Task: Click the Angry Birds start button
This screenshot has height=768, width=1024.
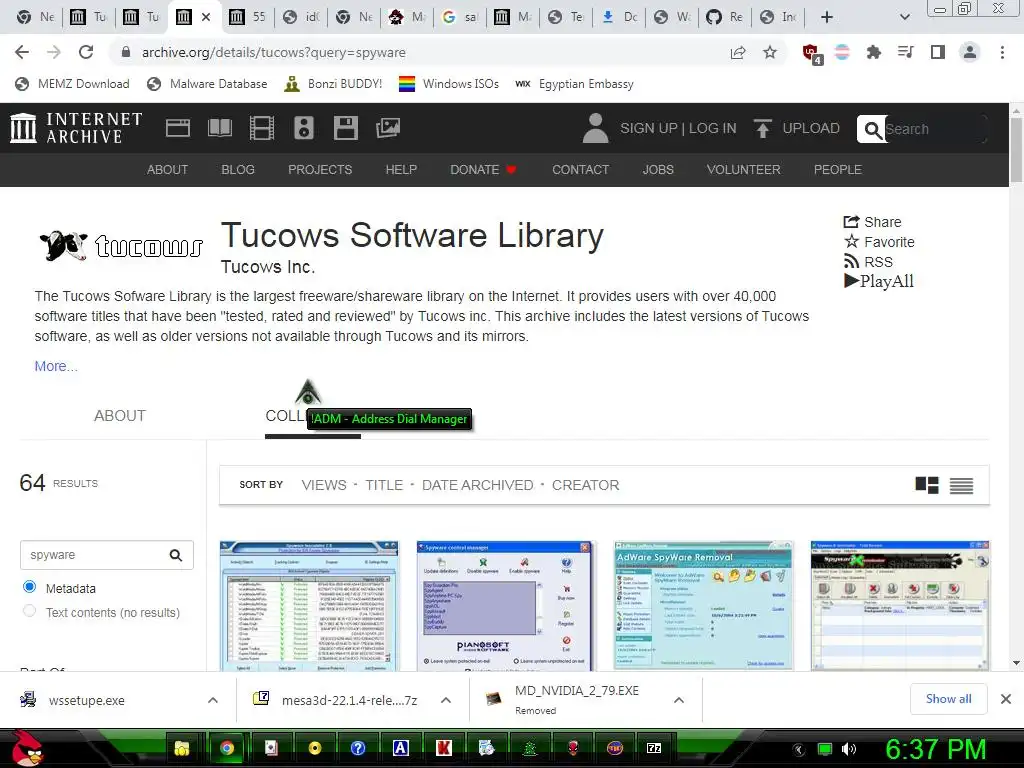Action: click(26, 748)
